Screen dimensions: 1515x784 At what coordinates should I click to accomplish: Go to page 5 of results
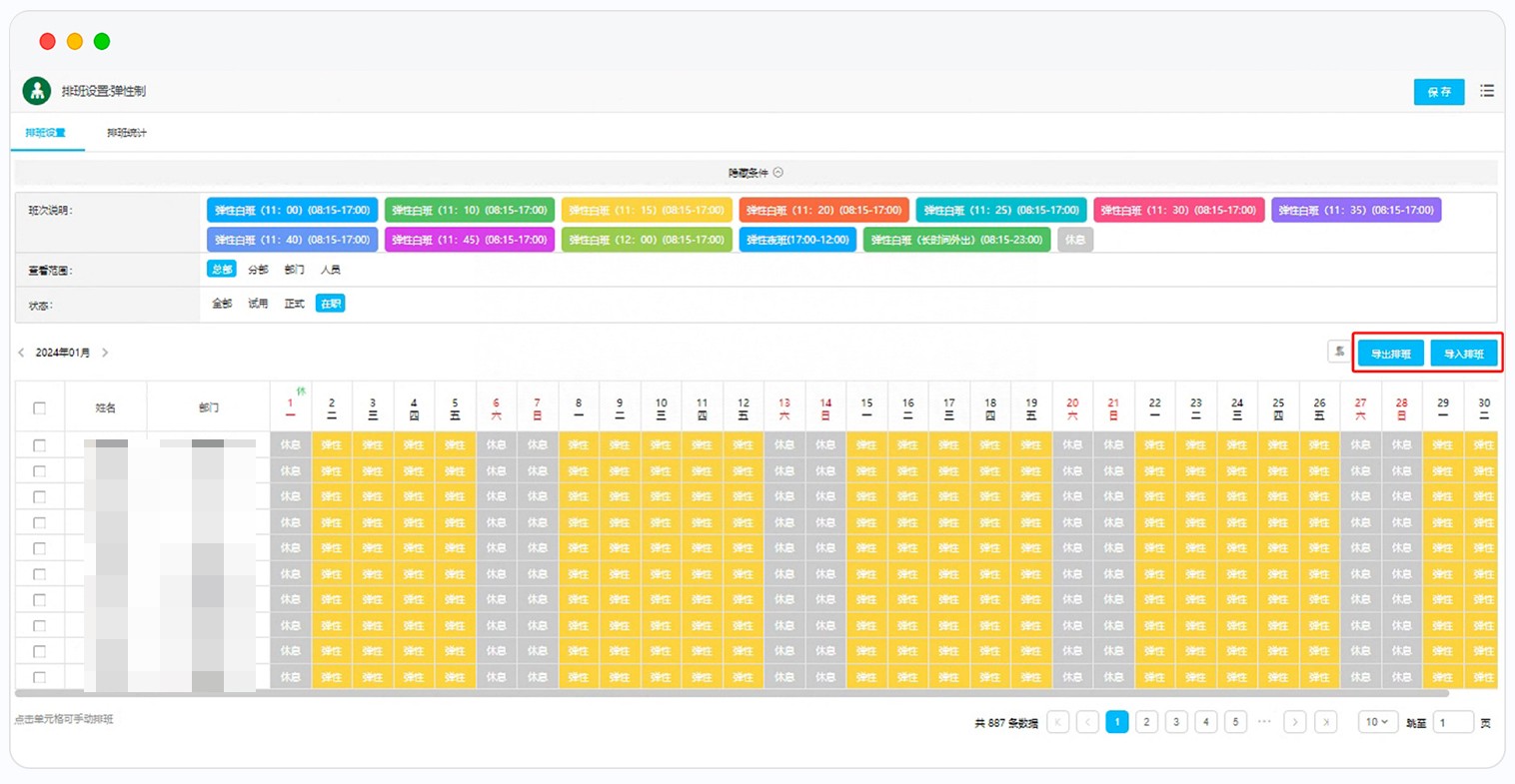(x=1236, y=722)
